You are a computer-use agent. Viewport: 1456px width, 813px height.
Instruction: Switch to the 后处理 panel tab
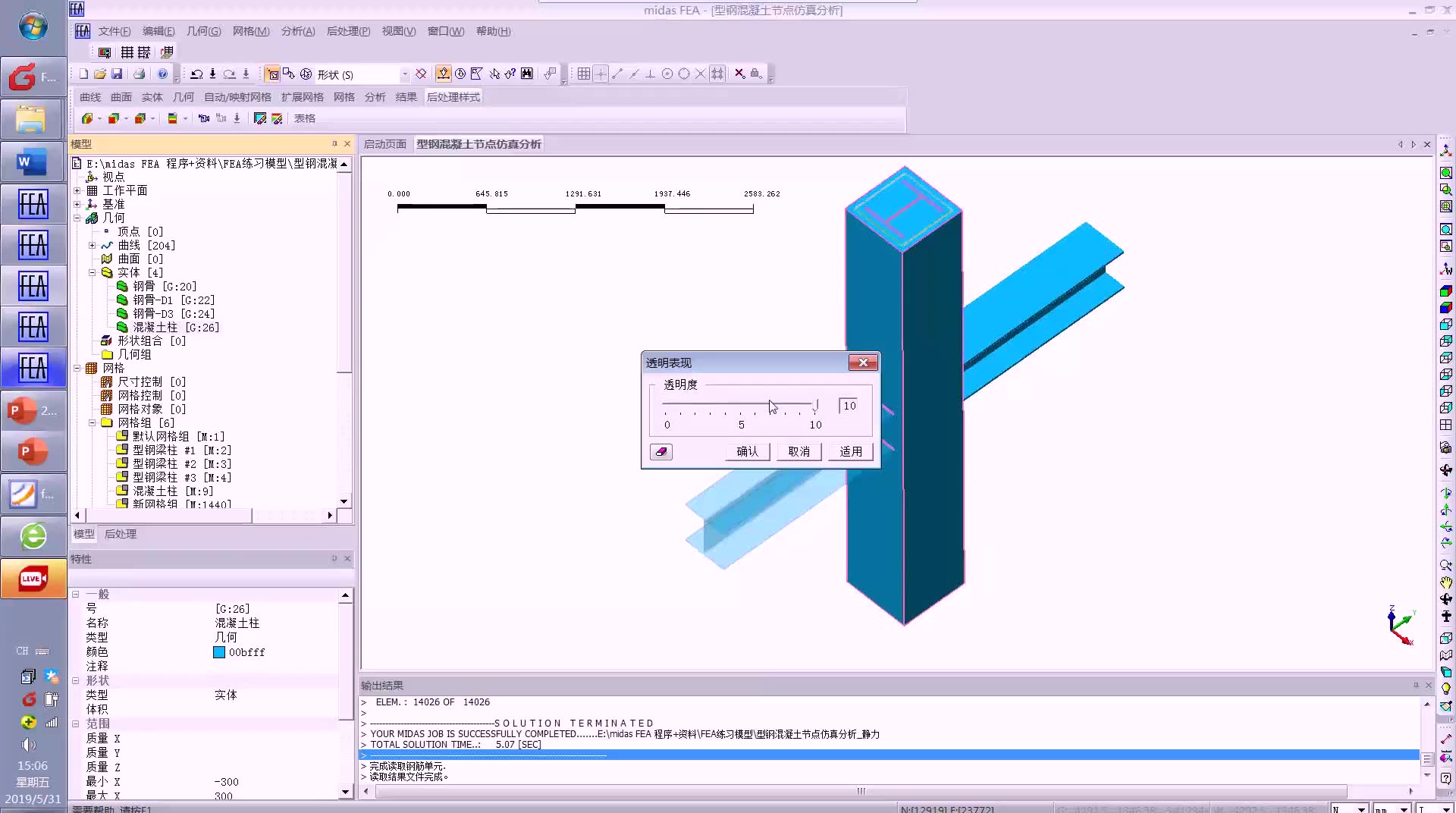click(121, 534)
